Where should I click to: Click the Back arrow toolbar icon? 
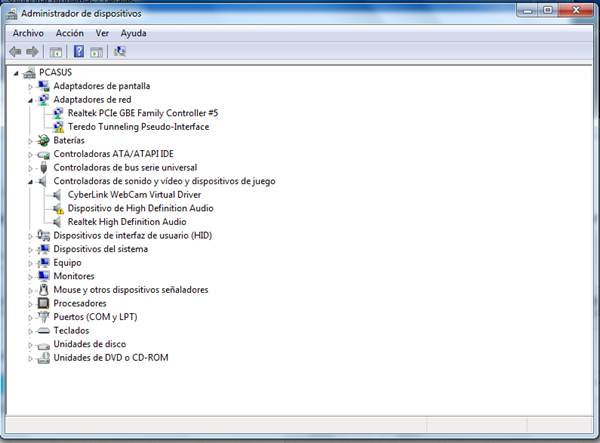coord(15,52)
